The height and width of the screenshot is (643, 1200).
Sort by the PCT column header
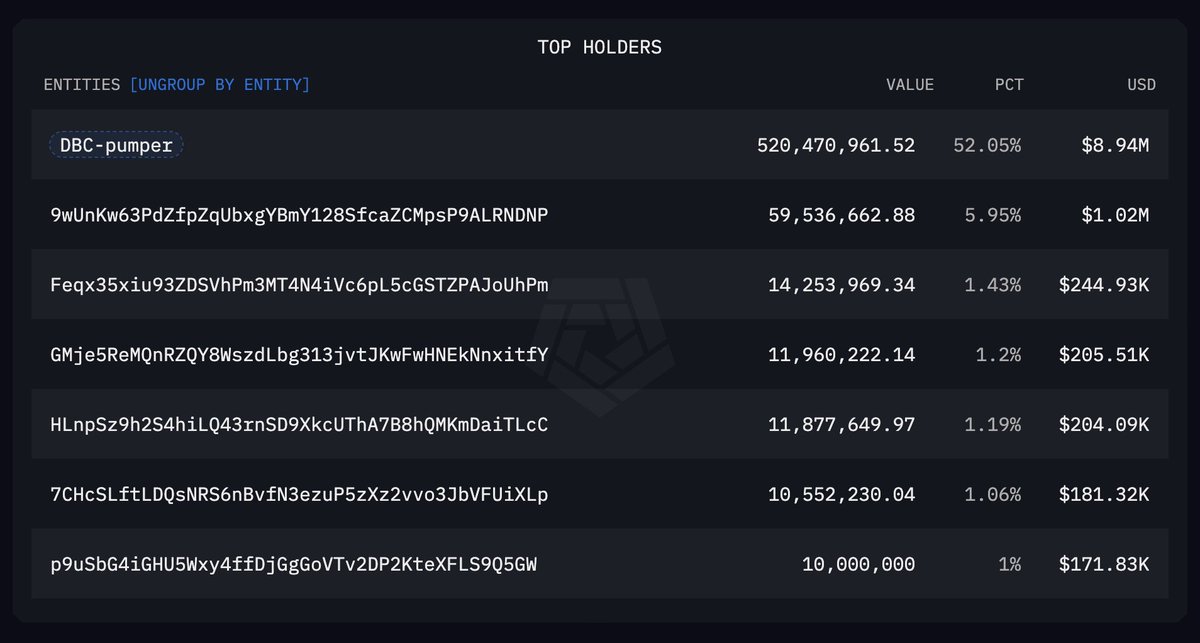click(x=1009, y=85)
